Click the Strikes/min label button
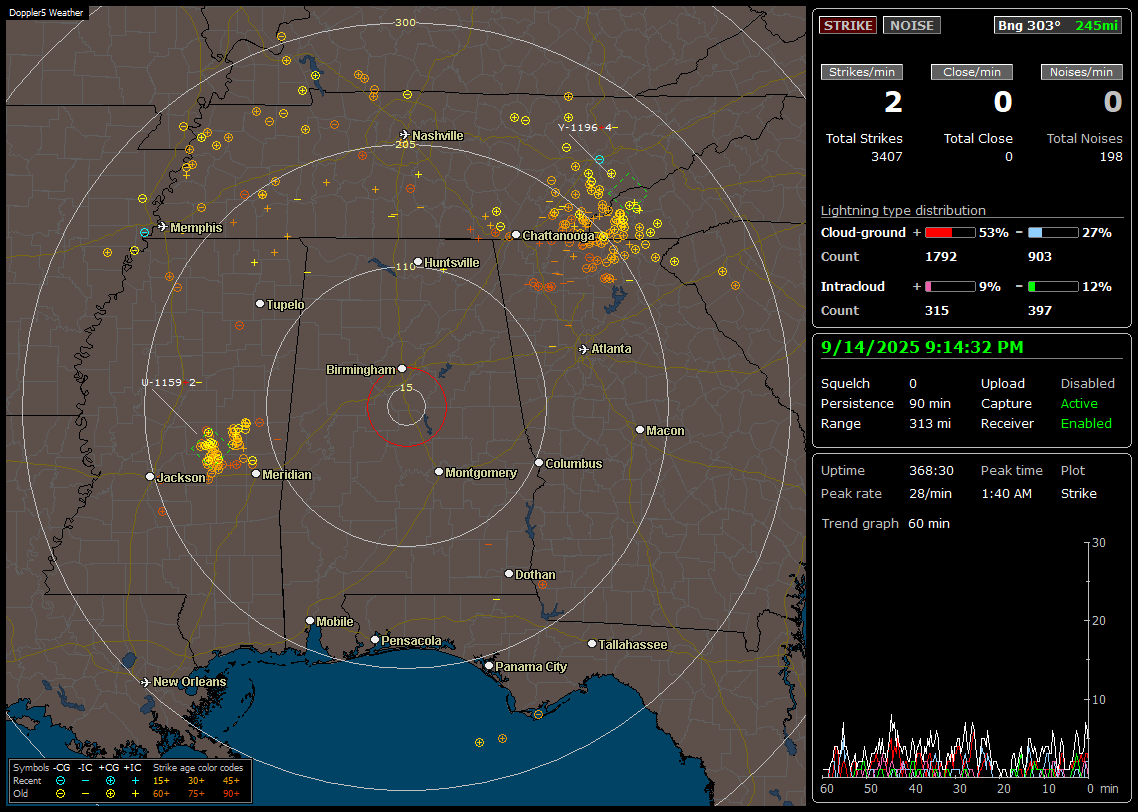This screenshot has height=812, width=1138. pyautogui.click(x=861, y=72)
